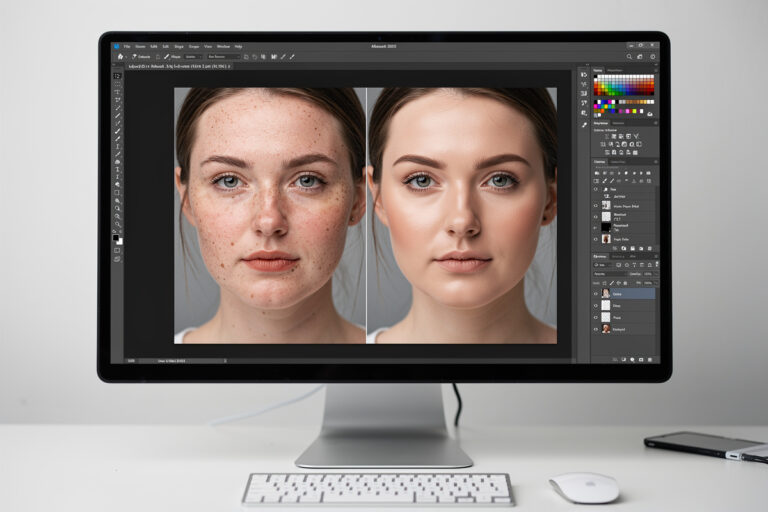Click the zoom percentage field in status bar
The width and height of the screenshot is (768, 512).
point(131,361)
